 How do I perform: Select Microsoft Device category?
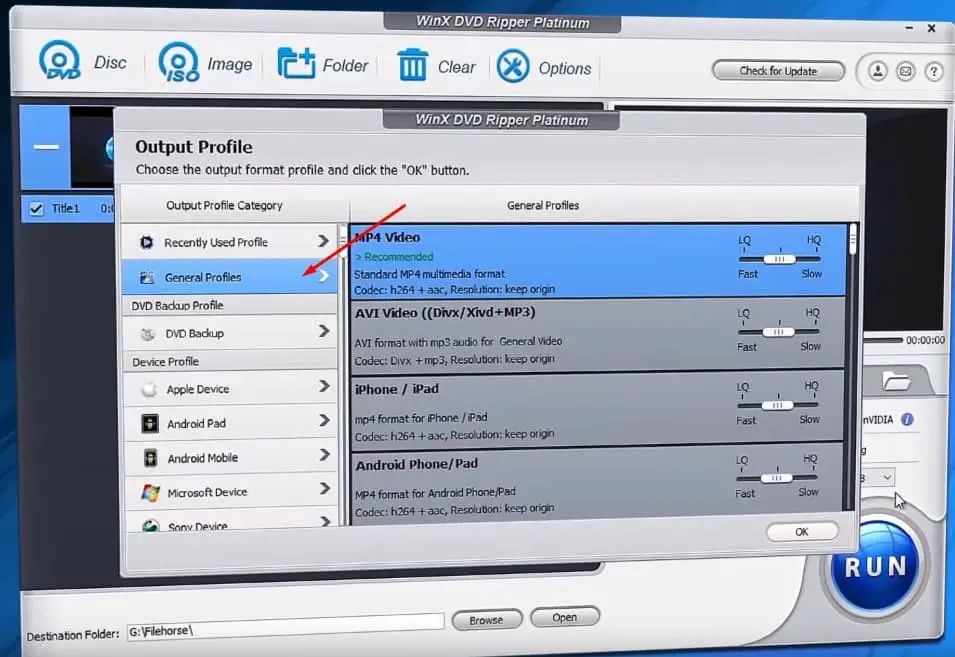click(231, 491)
